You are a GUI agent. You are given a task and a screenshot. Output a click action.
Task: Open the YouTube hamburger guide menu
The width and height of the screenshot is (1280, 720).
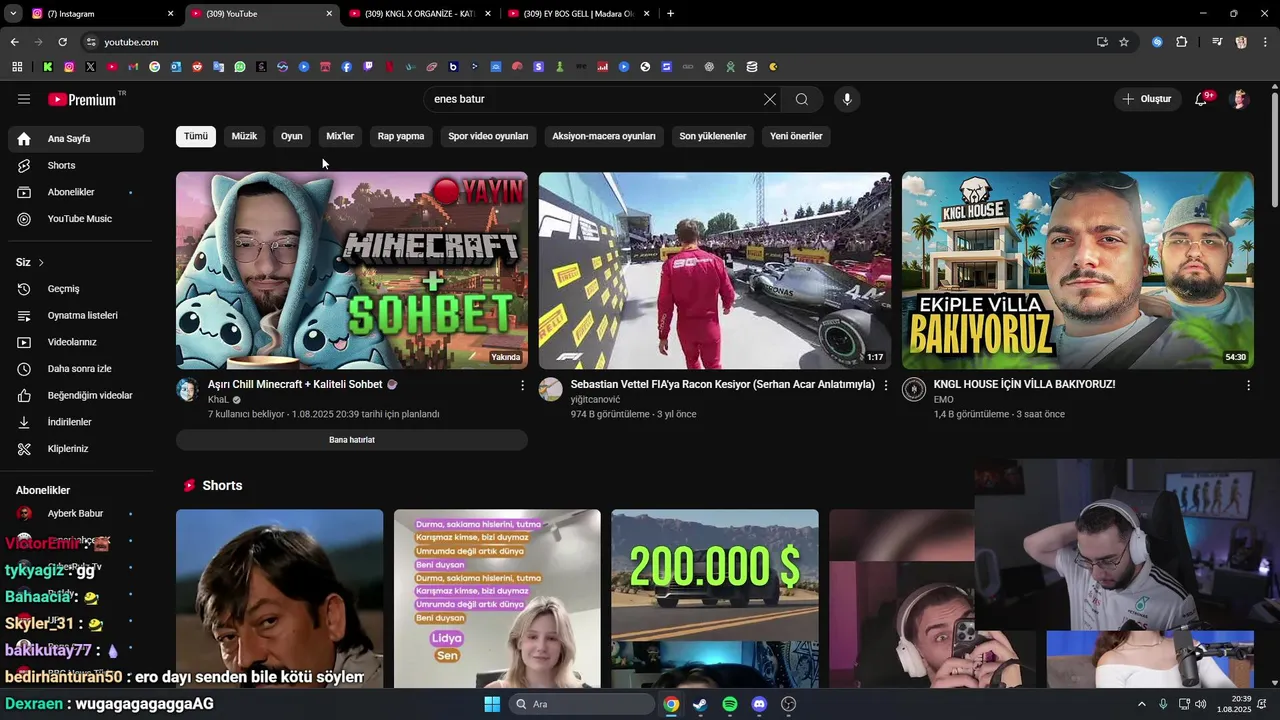click(x=24, y=99)
